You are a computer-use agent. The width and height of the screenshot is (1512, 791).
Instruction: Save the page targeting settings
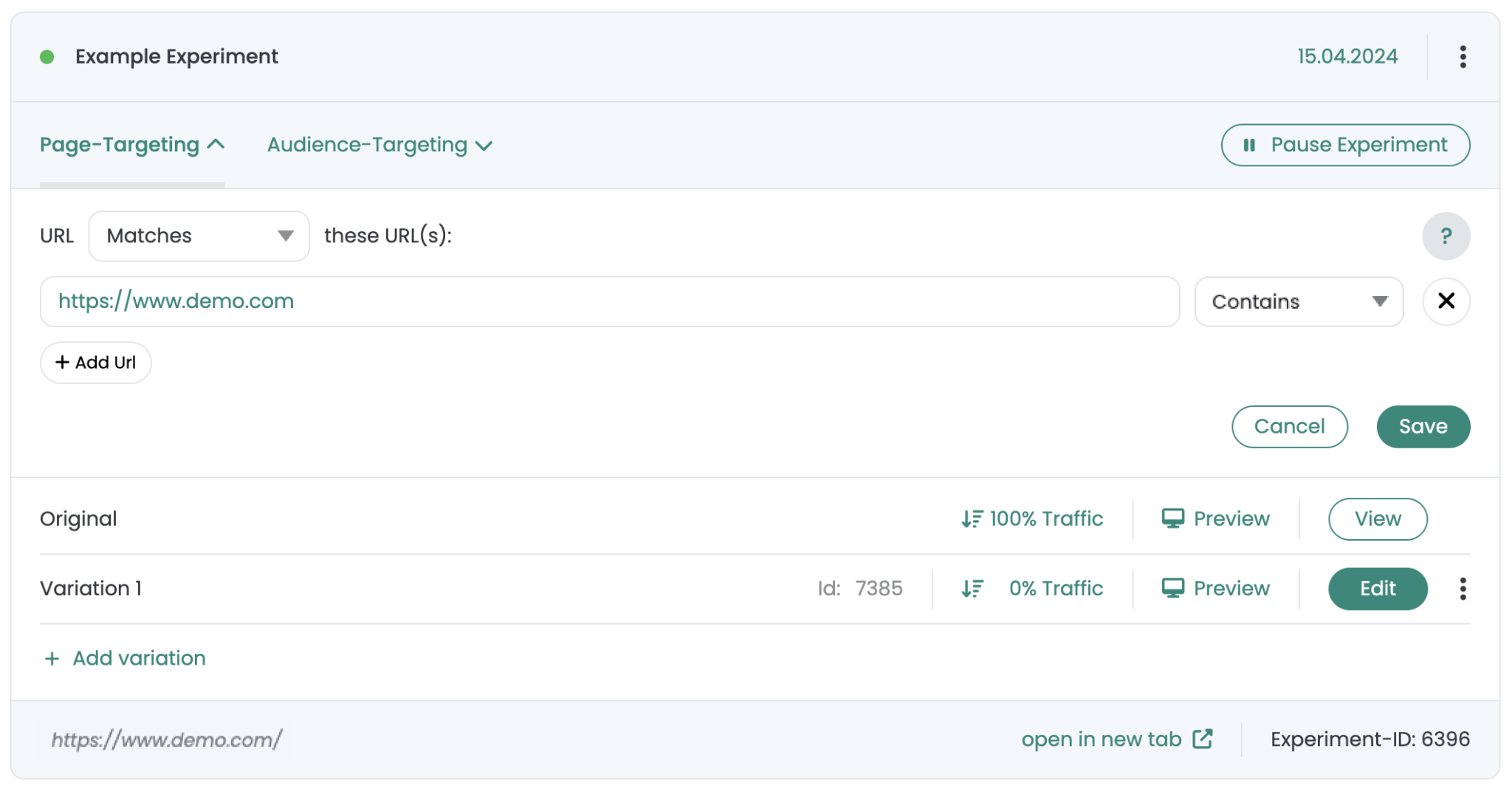[x=1423, y=427]
